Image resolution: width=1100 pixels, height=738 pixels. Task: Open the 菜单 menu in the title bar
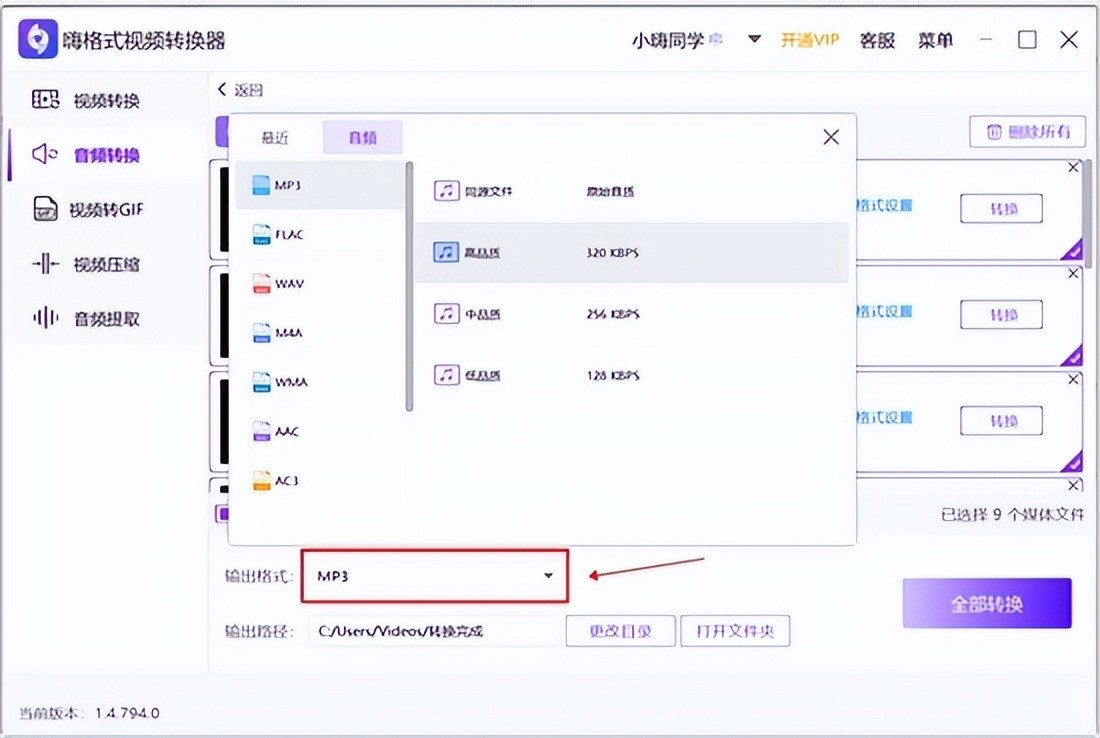pos(936,40)
